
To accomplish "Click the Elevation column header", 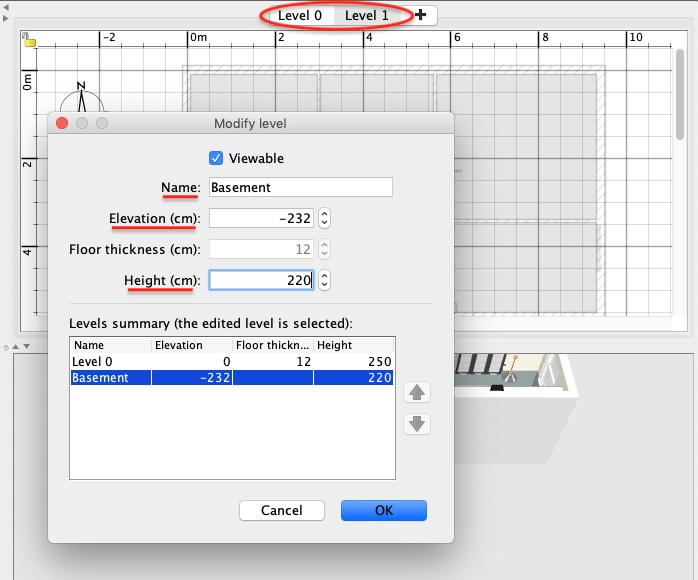I will point(192,345).
